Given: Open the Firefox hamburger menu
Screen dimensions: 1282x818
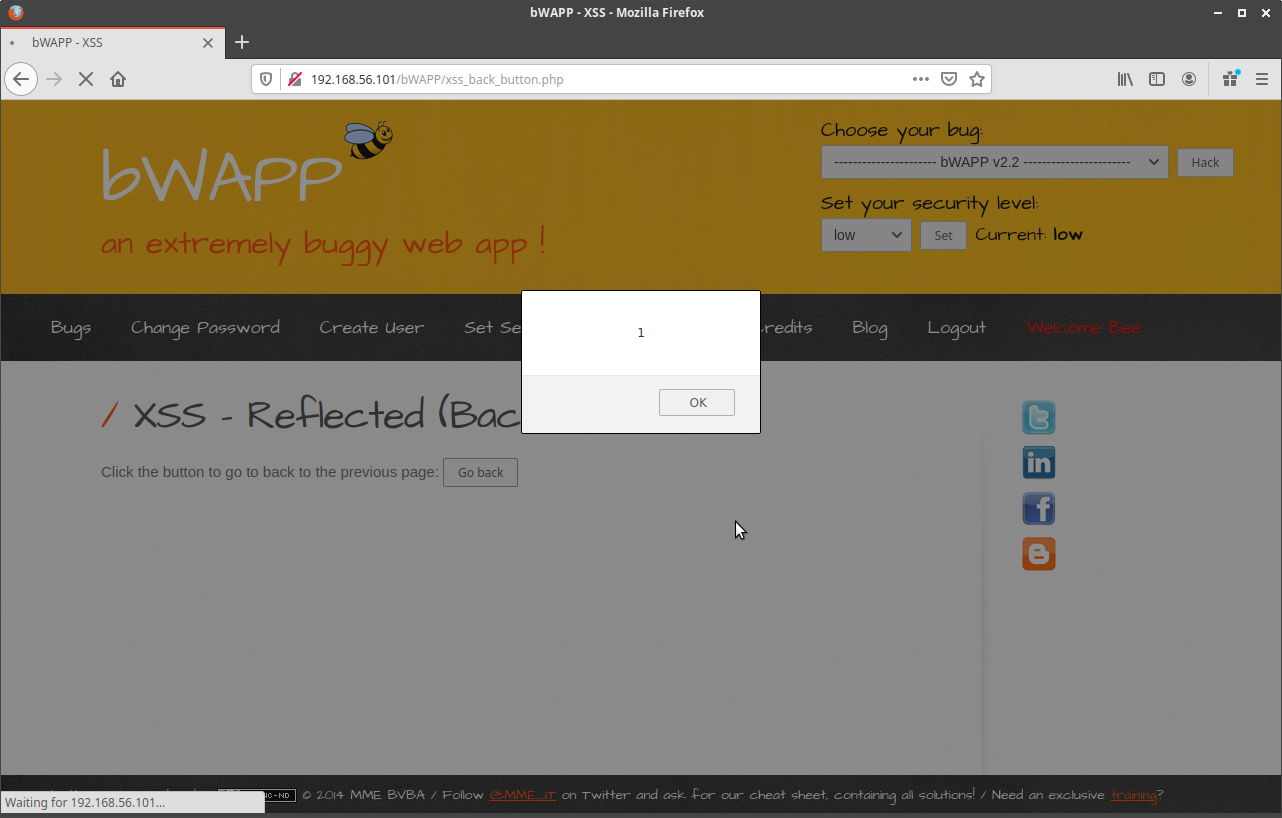Looking at the screenshot, I should [1262, 79].
